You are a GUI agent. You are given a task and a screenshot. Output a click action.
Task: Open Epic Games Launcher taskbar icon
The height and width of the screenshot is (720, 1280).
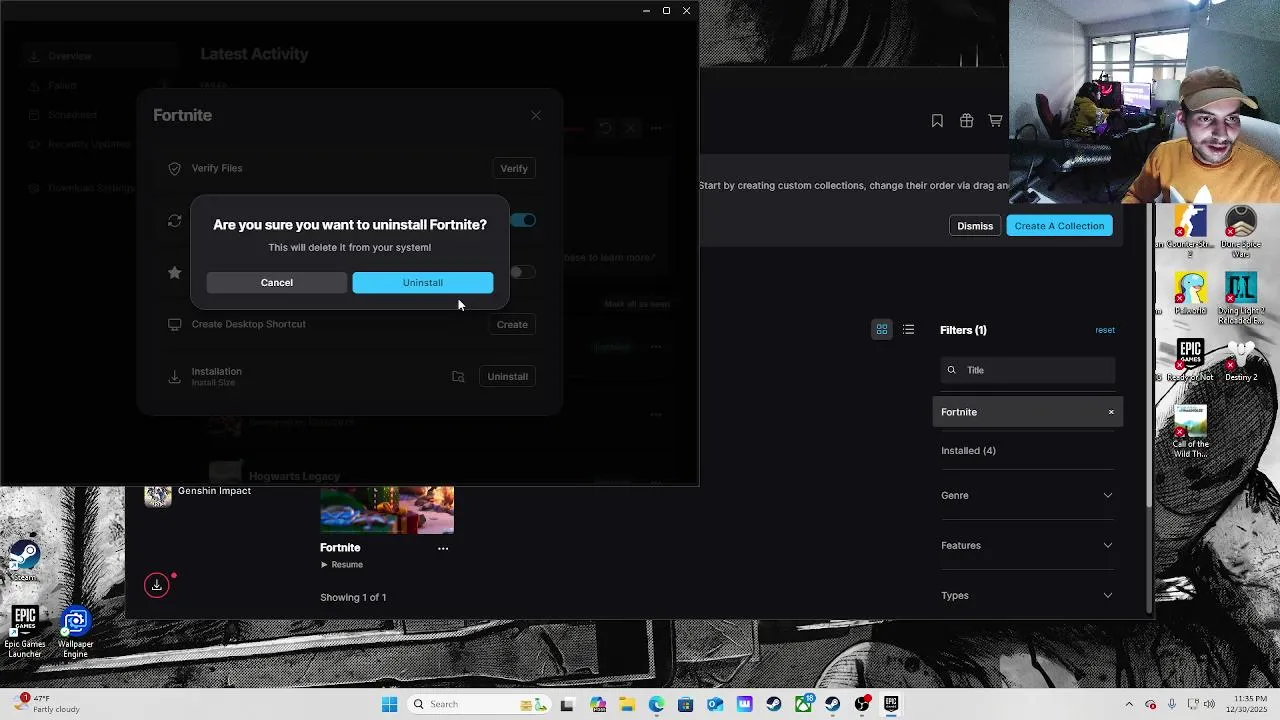tap(891, 704)
